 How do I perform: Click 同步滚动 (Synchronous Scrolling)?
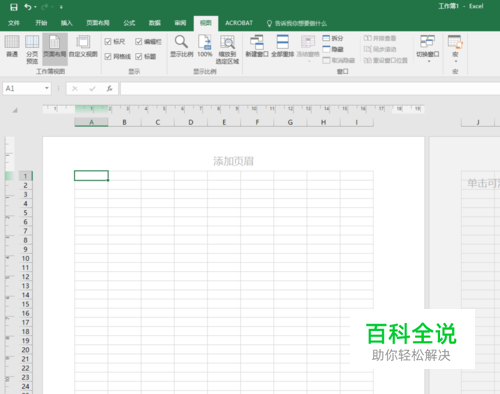tap(380, 49)
